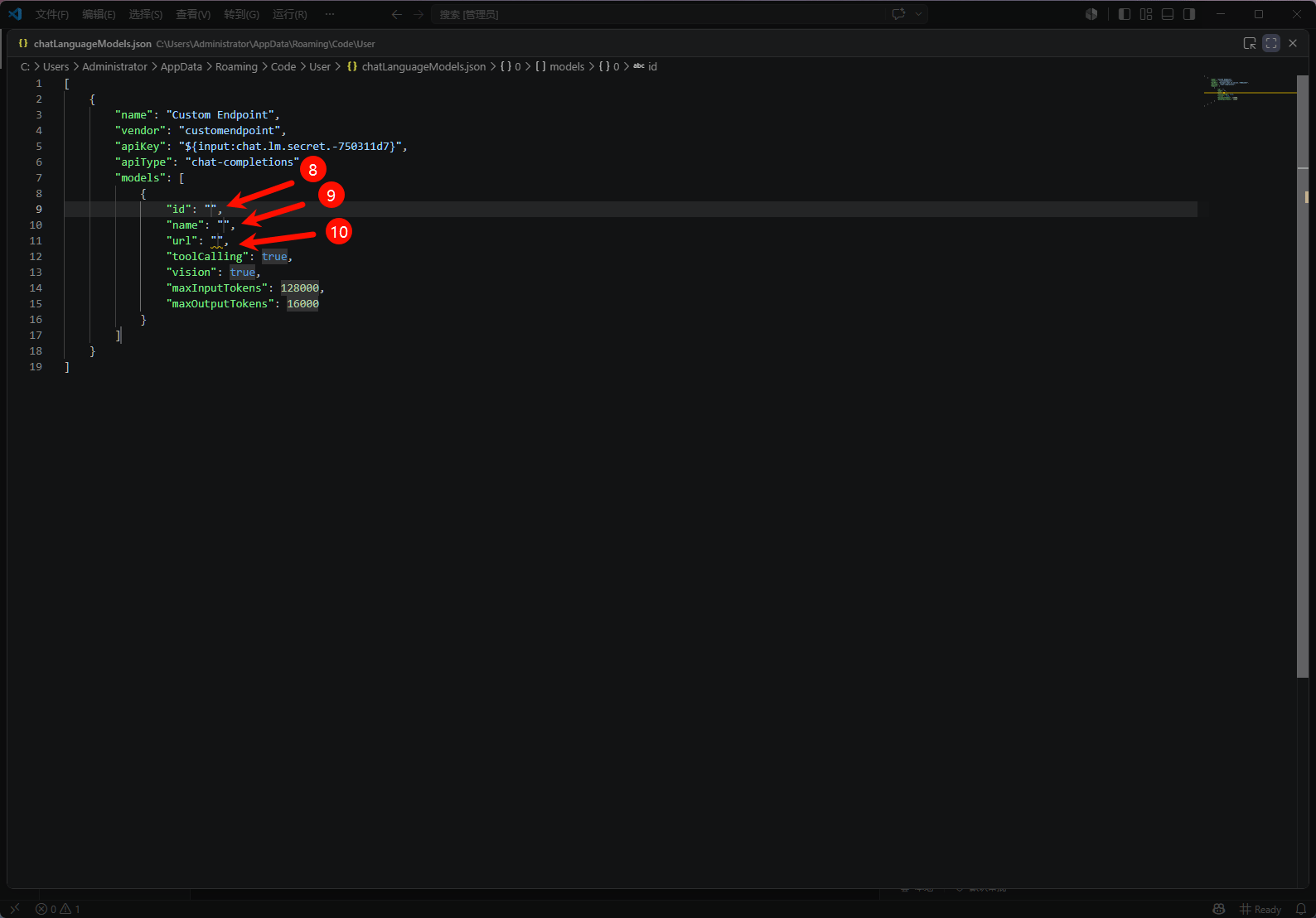Screen dimensions: 1316x918
Task: Click the vision true value
Action: tap(243, 272)
